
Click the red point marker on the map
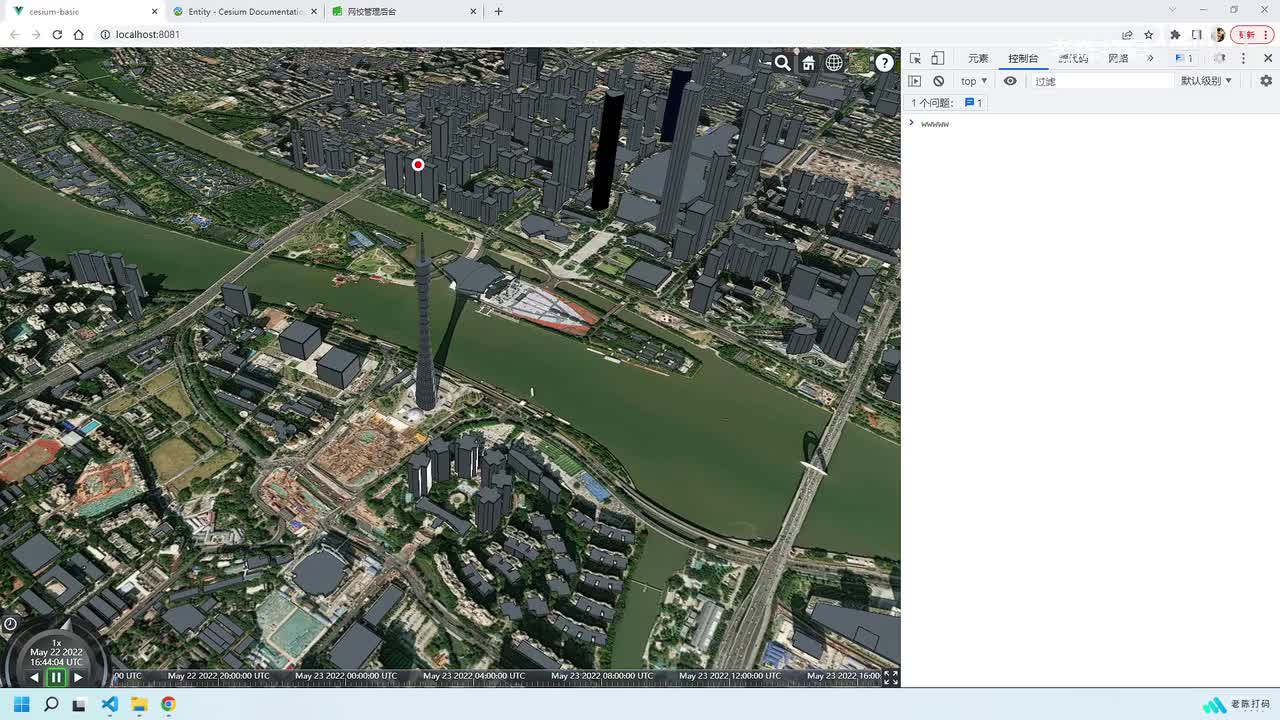click(418, 165)
